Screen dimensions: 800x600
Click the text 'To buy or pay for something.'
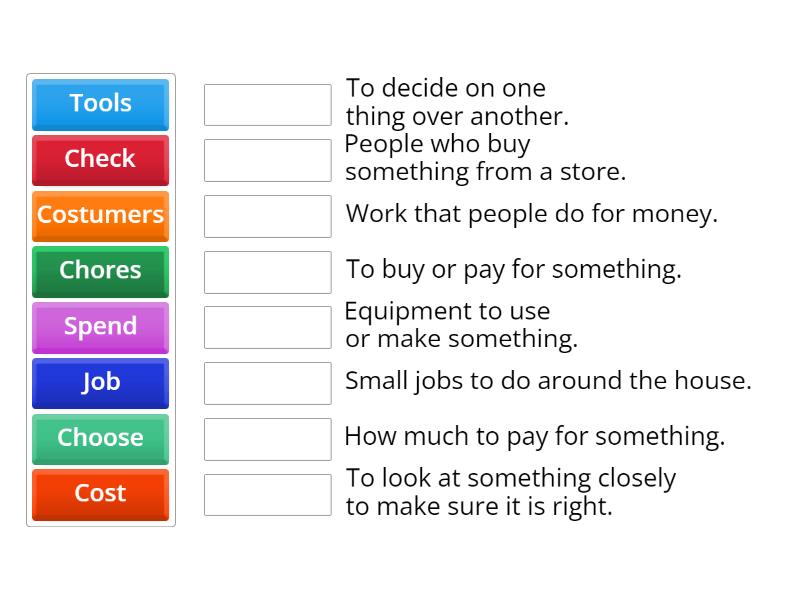(x=514, y=270)
